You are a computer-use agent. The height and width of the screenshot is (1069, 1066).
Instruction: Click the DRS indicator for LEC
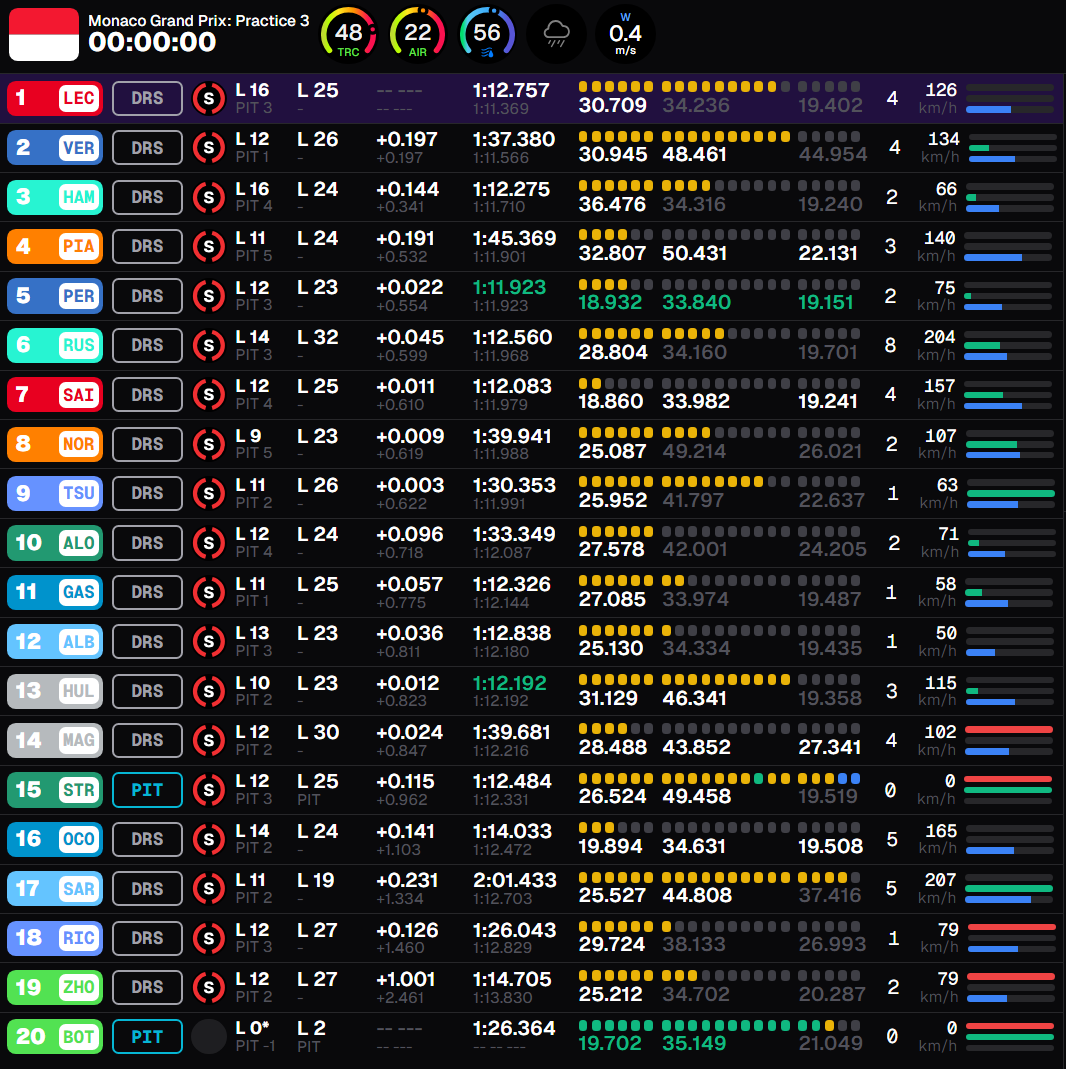[147, 98]
